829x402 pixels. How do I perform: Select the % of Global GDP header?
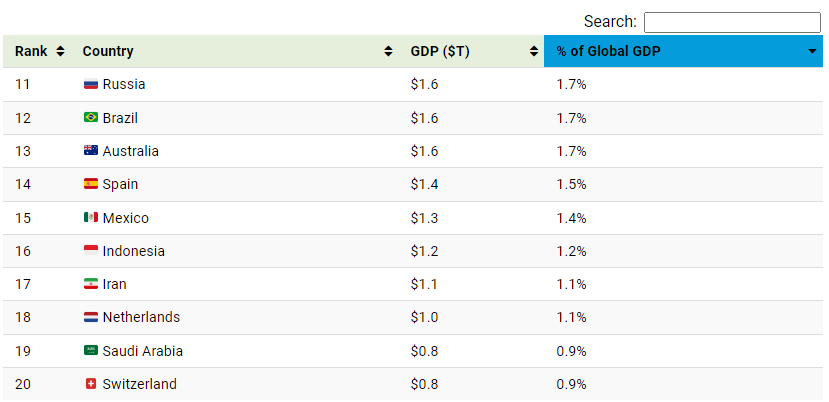coord(608,52)
